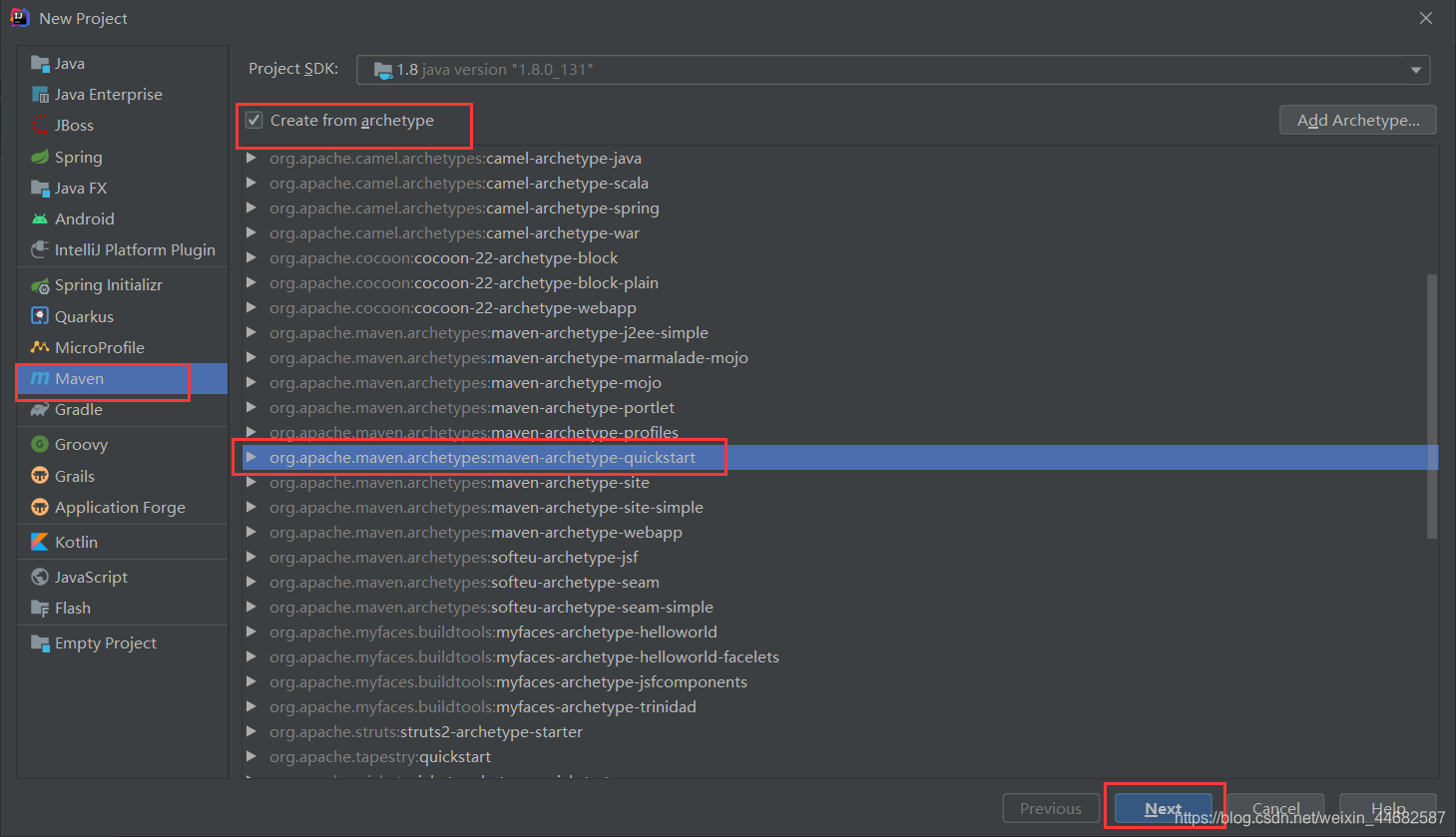Click the Spring Initializr icon
Image resolution: width=1456 pixels, height=837 pixels.
(x=40, y=285)
